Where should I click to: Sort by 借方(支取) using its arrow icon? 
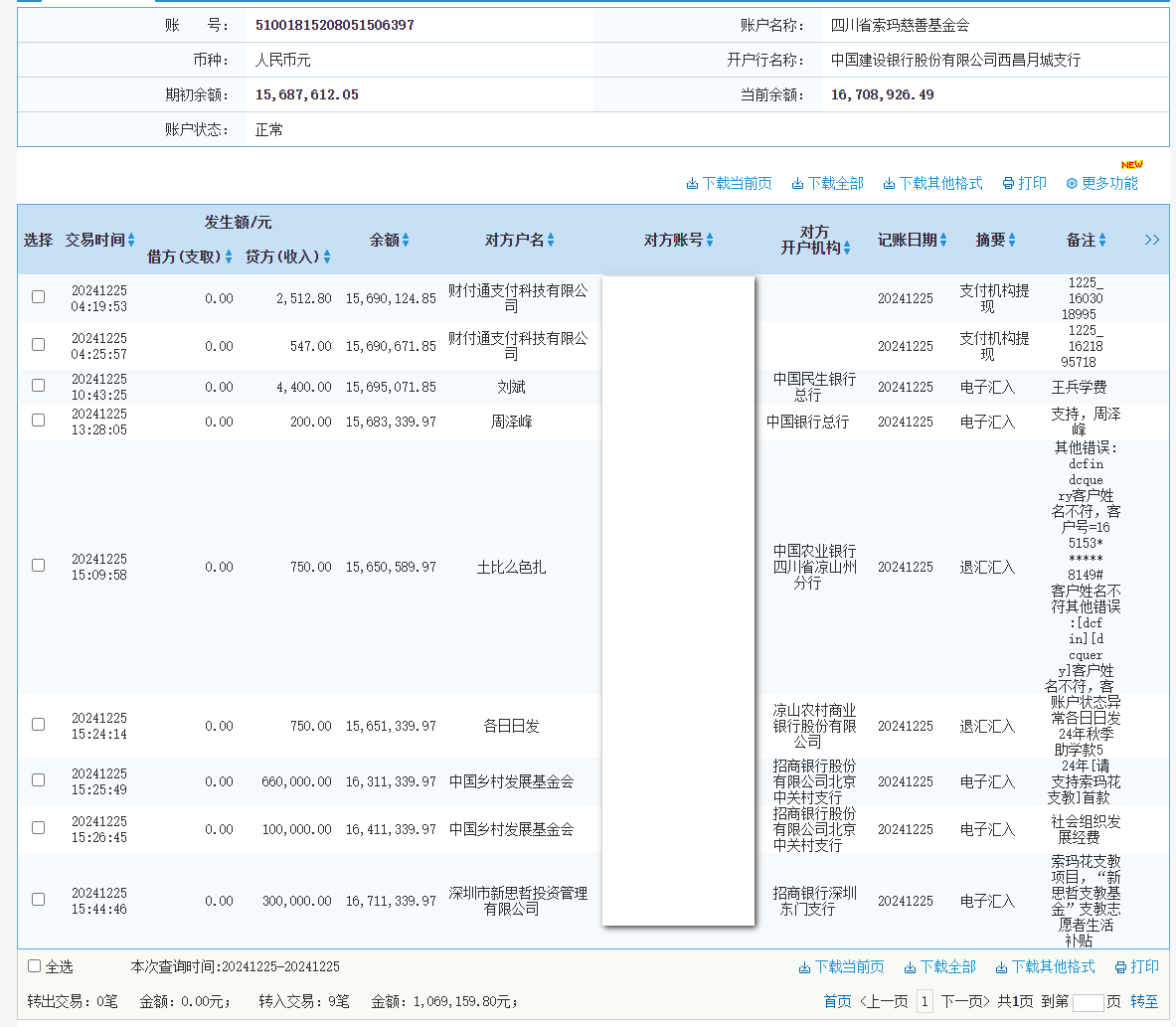pyautogui.click(x=229, y=257)
